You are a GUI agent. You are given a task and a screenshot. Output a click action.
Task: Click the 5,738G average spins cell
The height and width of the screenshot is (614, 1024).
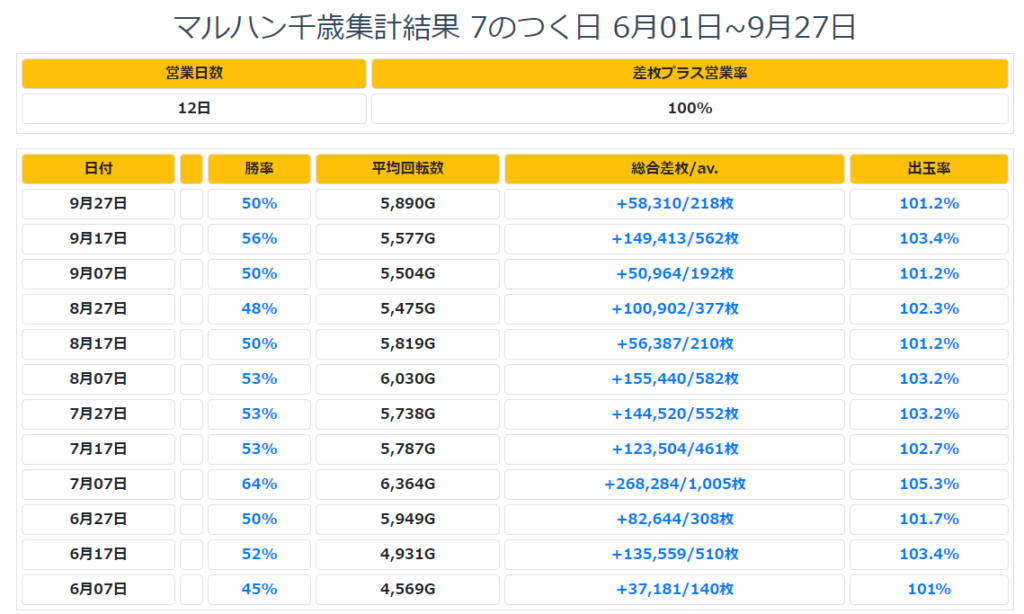tap(408, 414)
